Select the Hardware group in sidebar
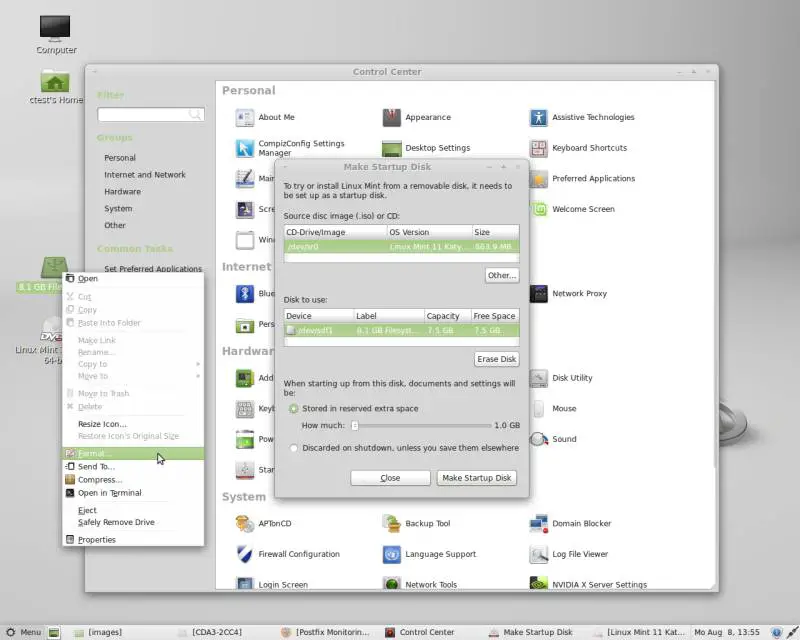800x640 pixels. pyautogui.click(x=122, y=192)
